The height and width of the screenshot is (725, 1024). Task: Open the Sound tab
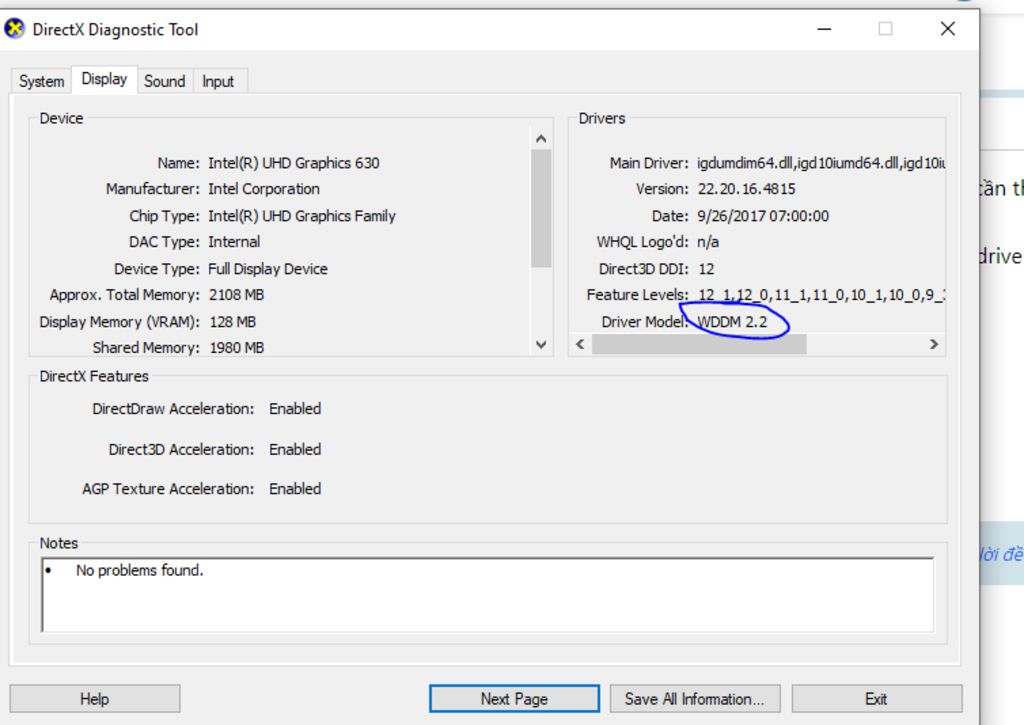[x=165, y=81]
